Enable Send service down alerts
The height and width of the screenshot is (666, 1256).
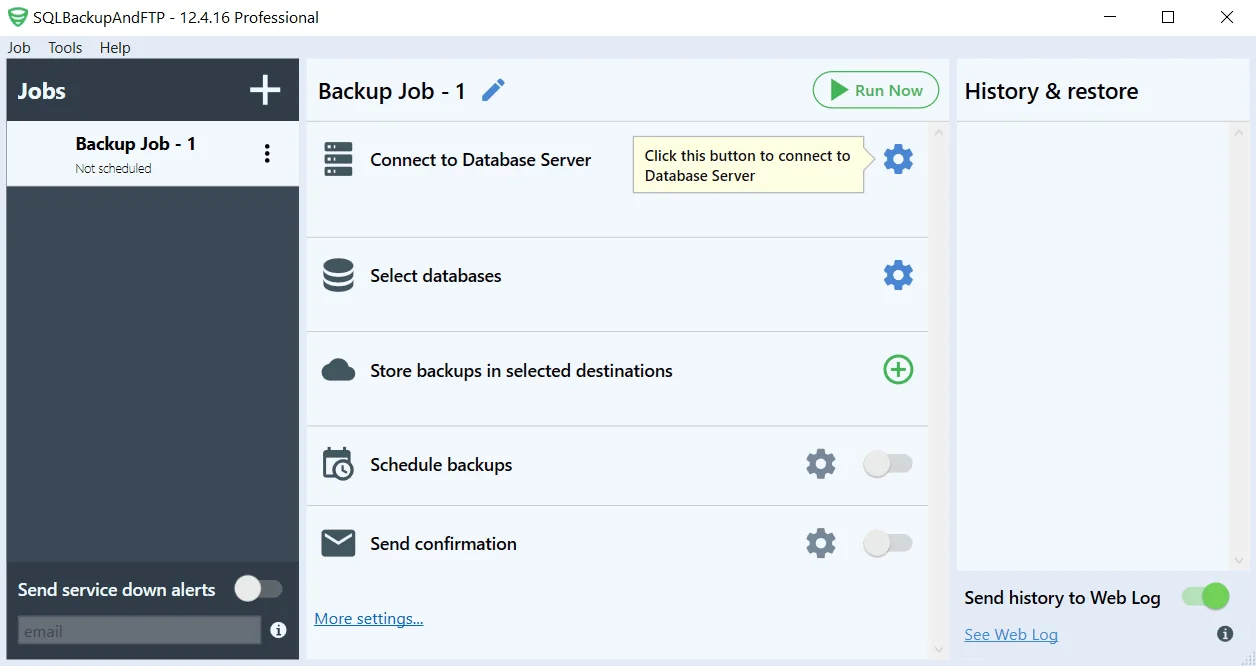pos(259,589)
